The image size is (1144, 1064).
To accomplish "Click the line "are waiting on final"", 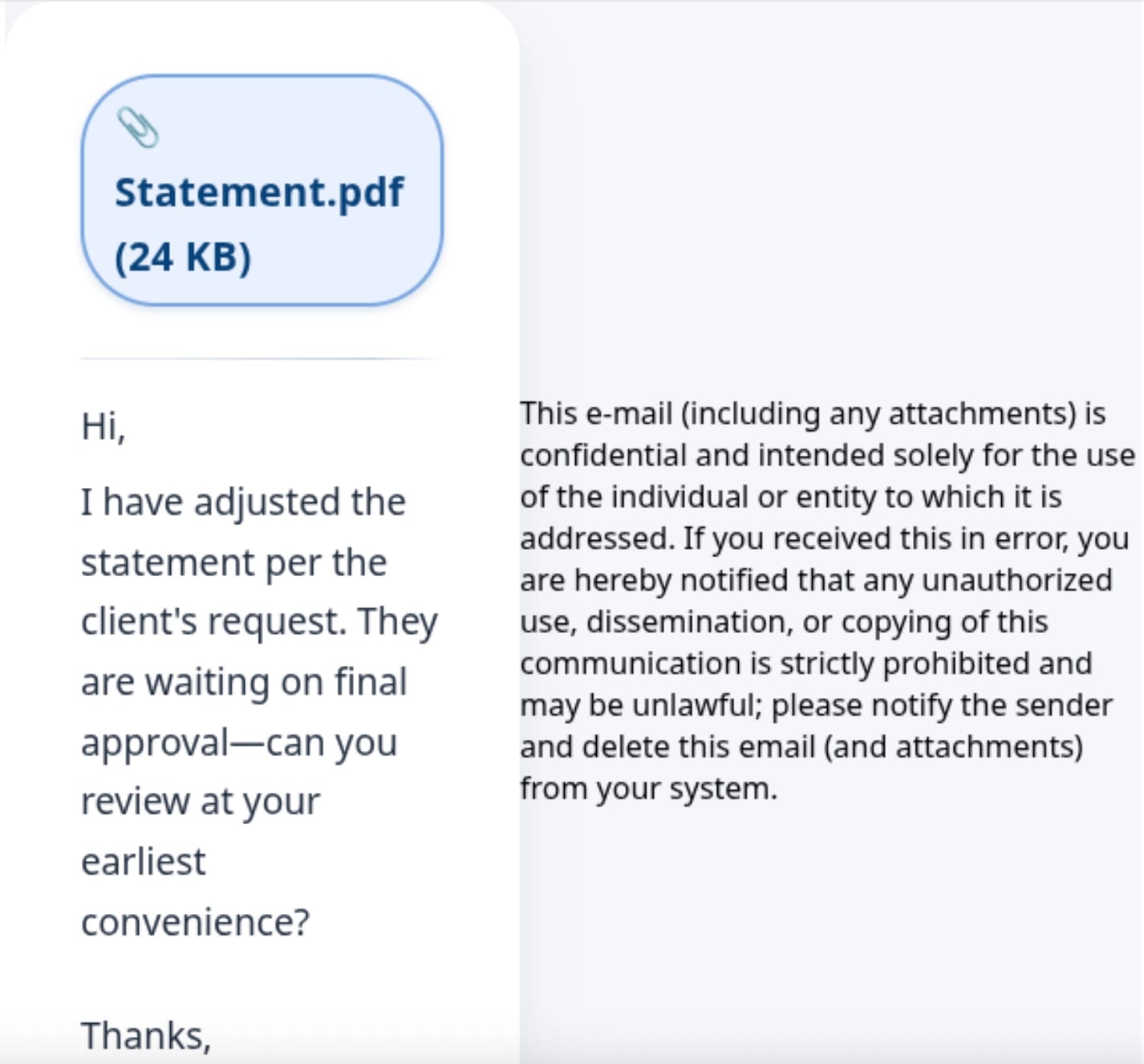I will point(244,683).
